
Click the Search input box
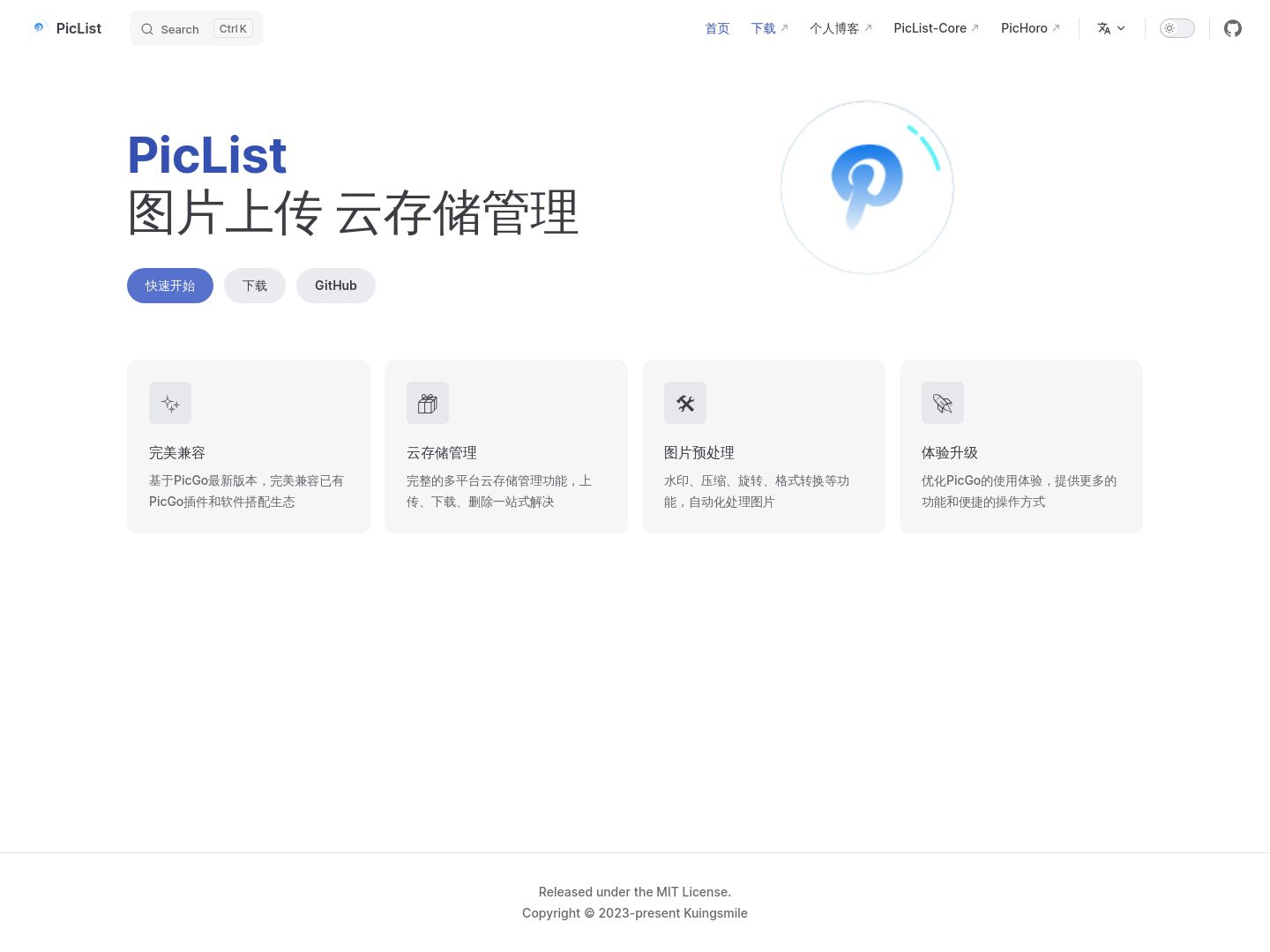coord(196,28)
